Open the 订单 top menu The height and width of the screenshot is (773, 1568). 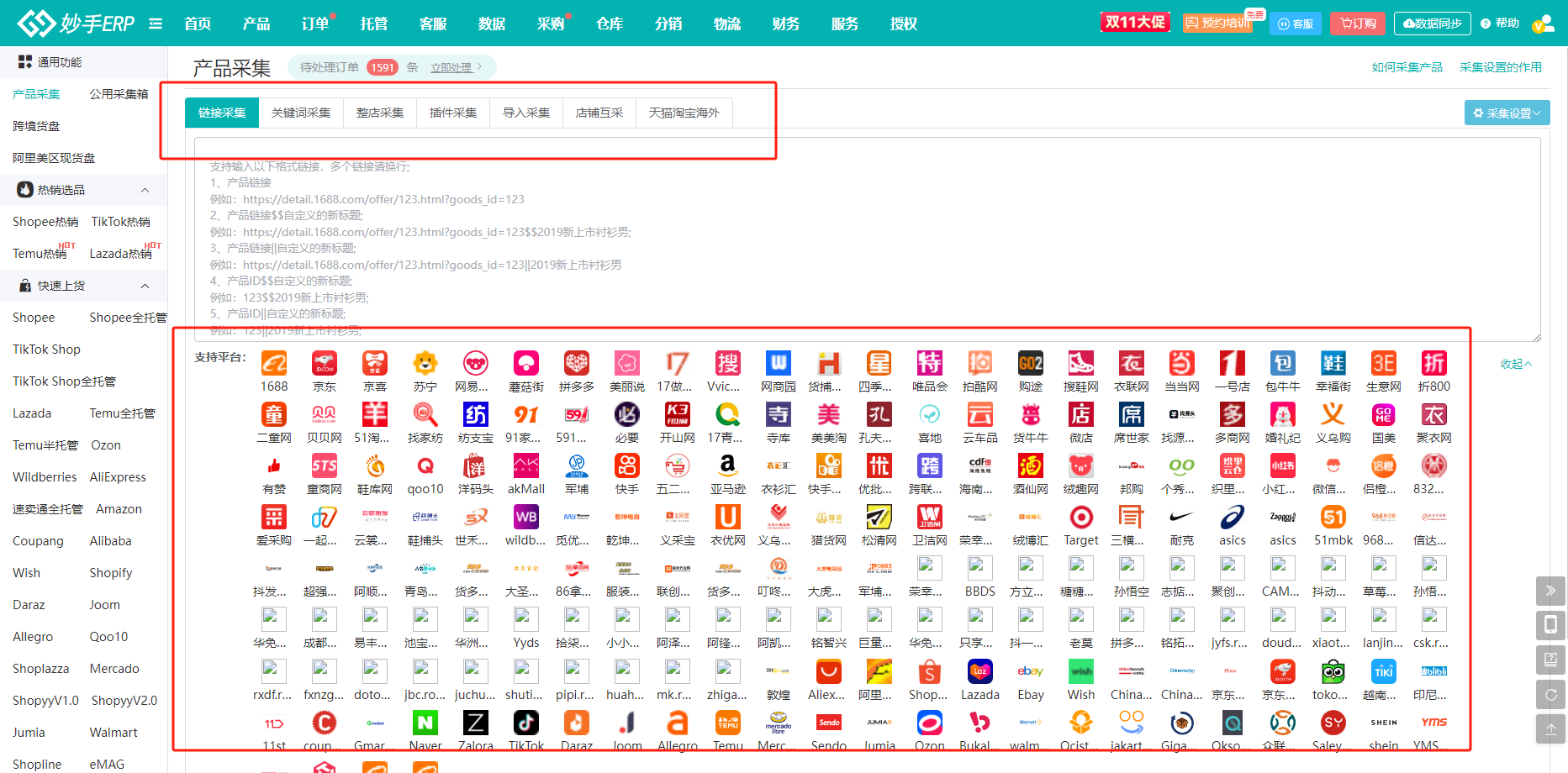pyautogui.click(x=315, y=24)
